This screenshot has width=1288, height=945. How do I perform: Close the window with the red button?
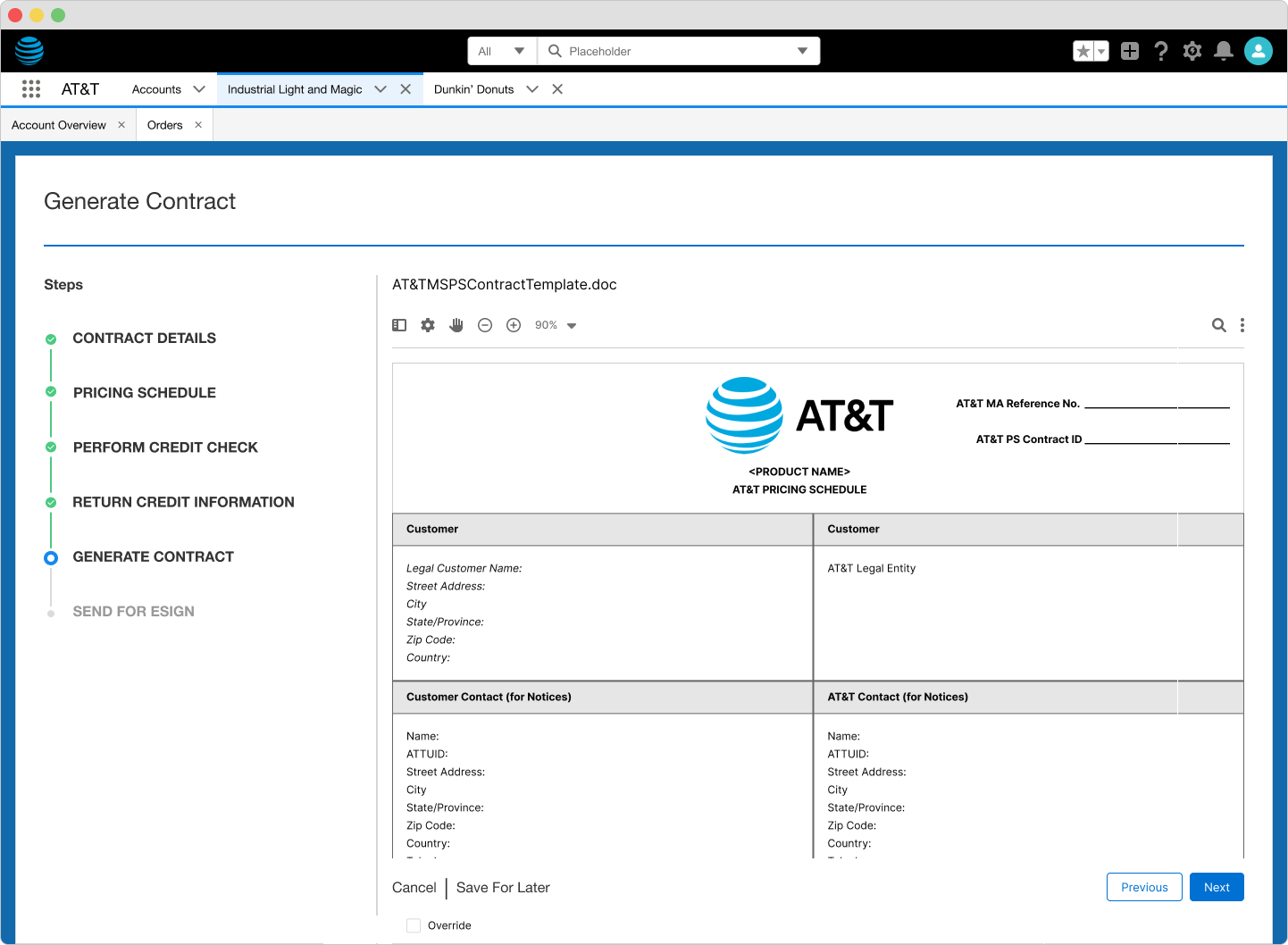pos(15,15)
